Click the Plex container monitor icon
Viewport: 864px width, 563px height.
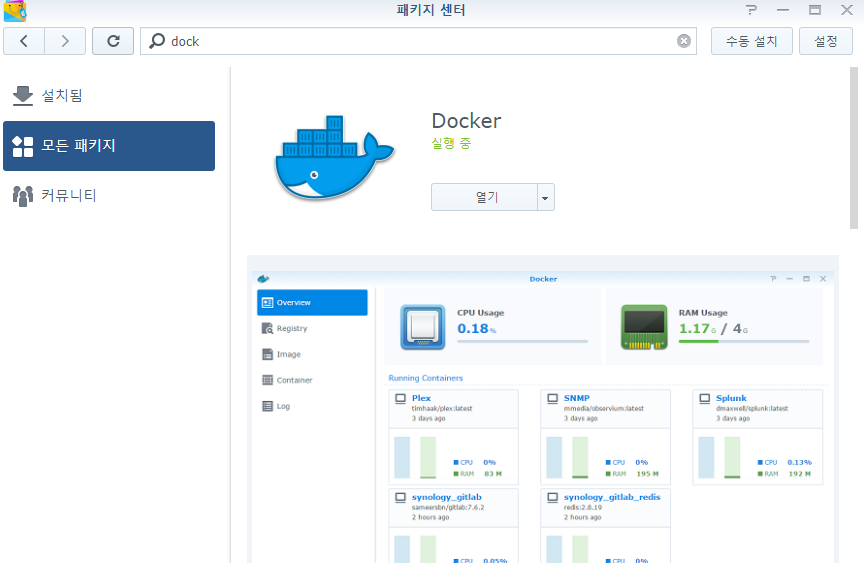point(401,398)
